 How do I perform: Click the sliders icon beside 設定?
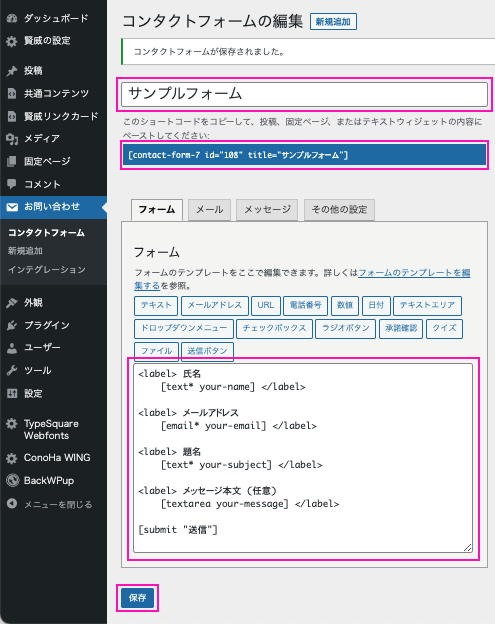12,394
